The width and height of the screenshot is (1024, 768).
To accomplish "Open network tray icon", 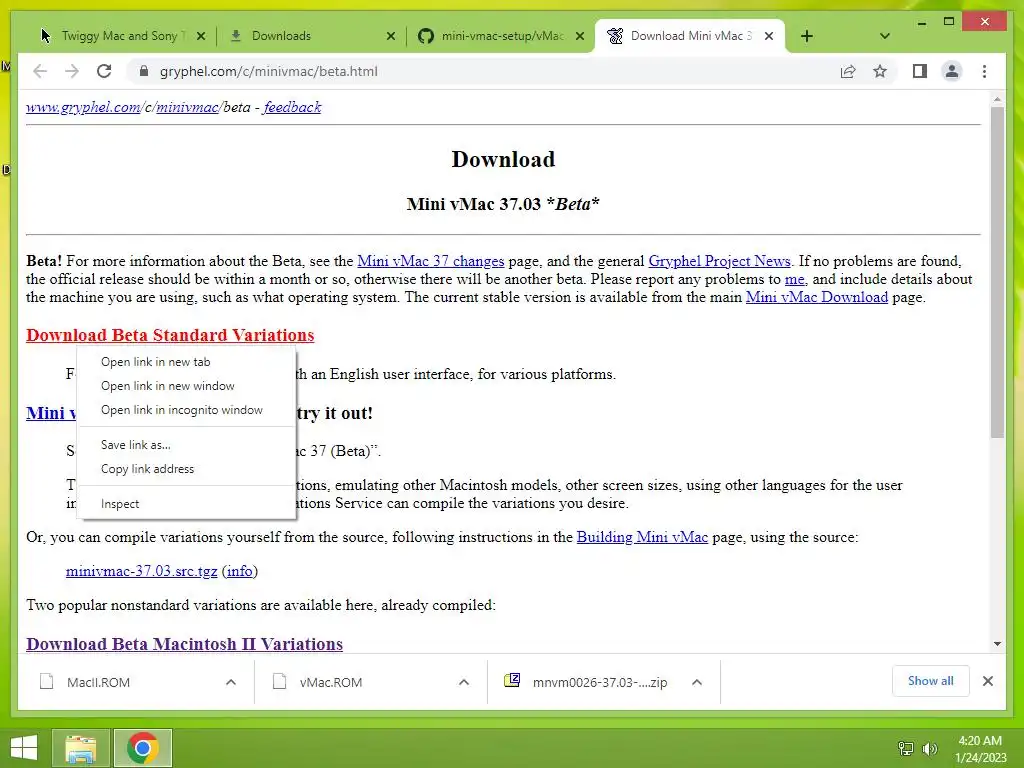I will click(x=905, y=748).
